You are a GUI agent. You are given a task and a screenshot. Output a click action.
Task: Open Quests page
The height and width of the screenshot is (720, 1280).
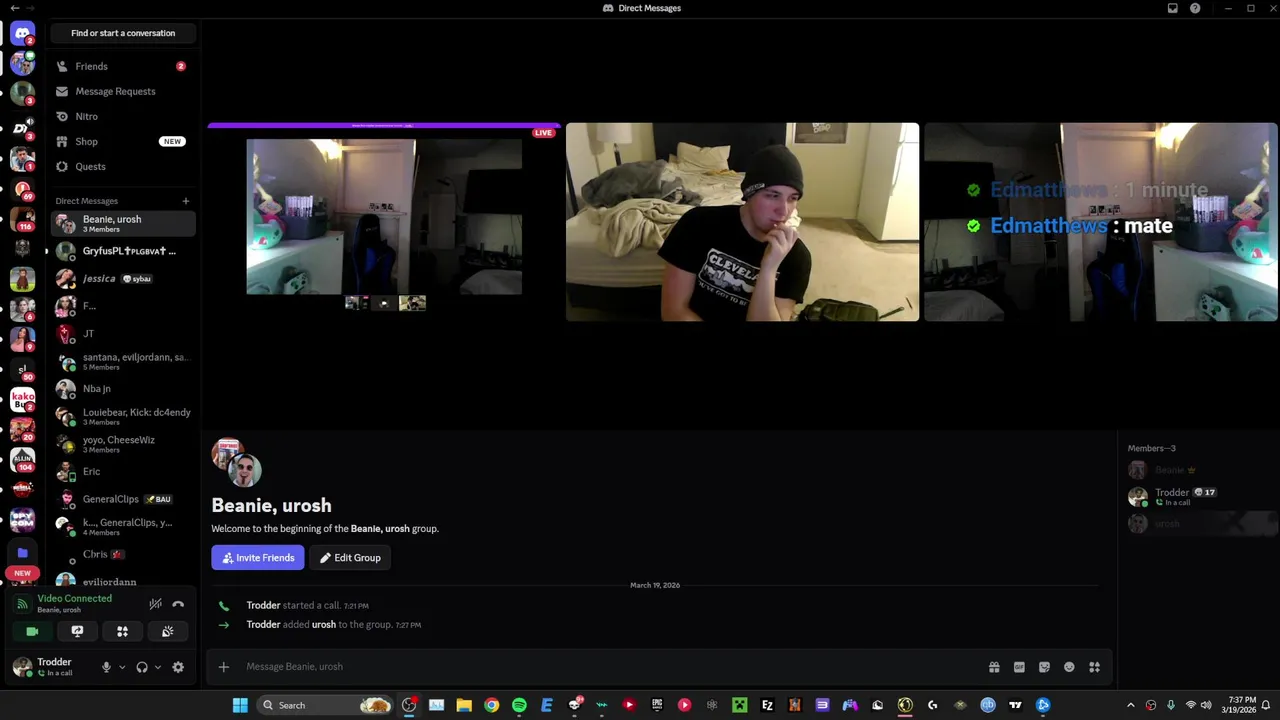tap(123, 166)
